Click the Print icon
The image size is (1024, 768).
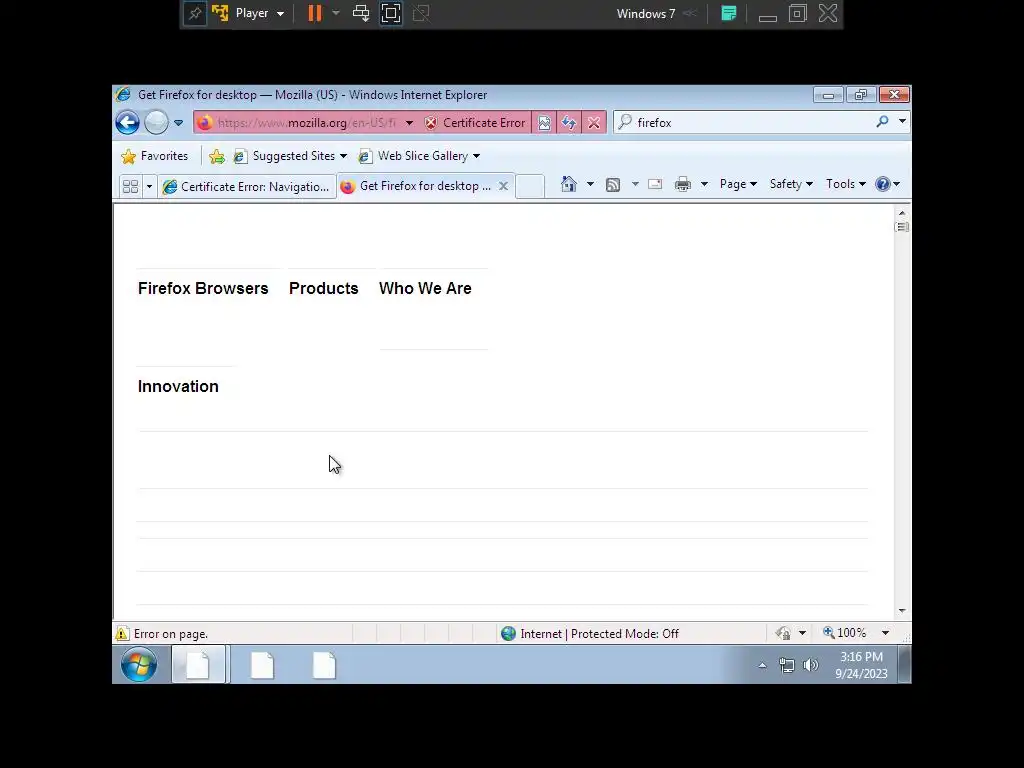click(683, 184)
